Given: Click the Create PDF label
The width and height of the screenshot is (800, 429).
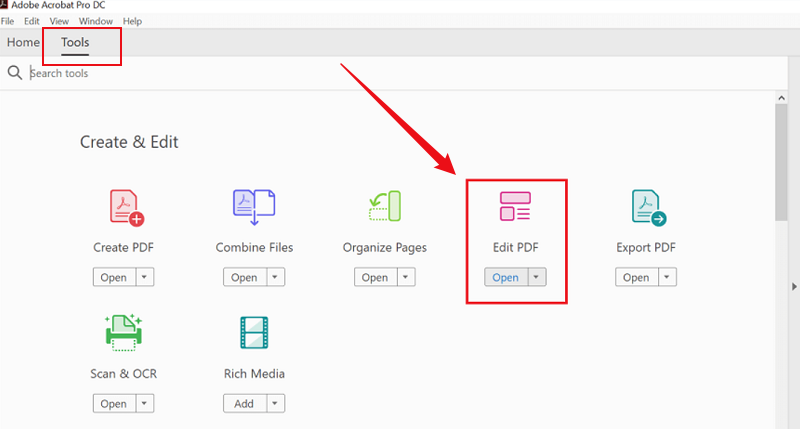Looking at the screenshot, I should [123, 247].
